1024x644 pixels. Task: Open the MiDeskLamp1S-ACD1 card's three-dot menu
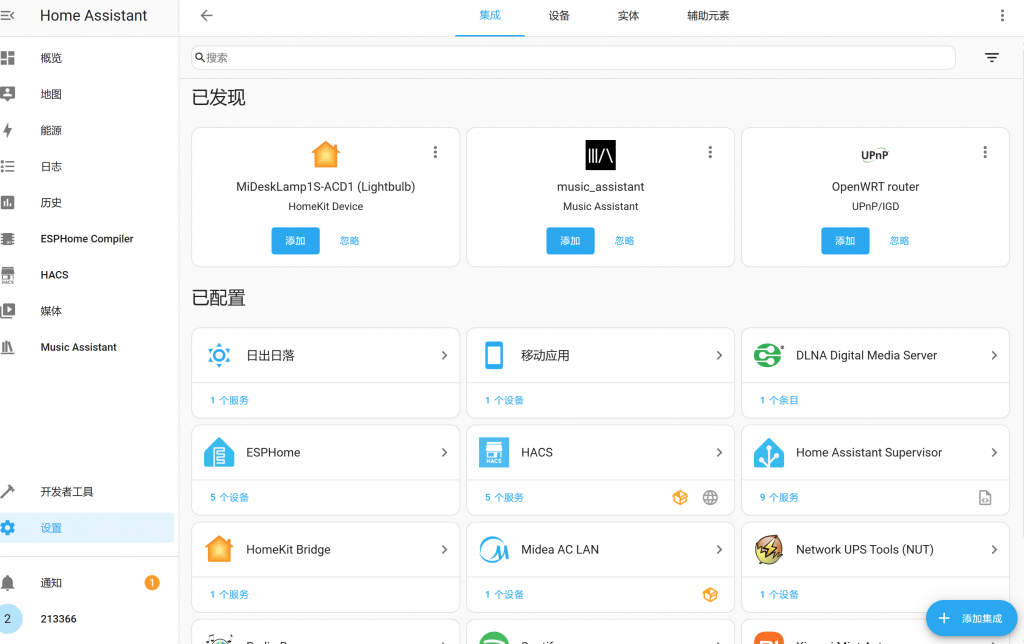[435, 152]
